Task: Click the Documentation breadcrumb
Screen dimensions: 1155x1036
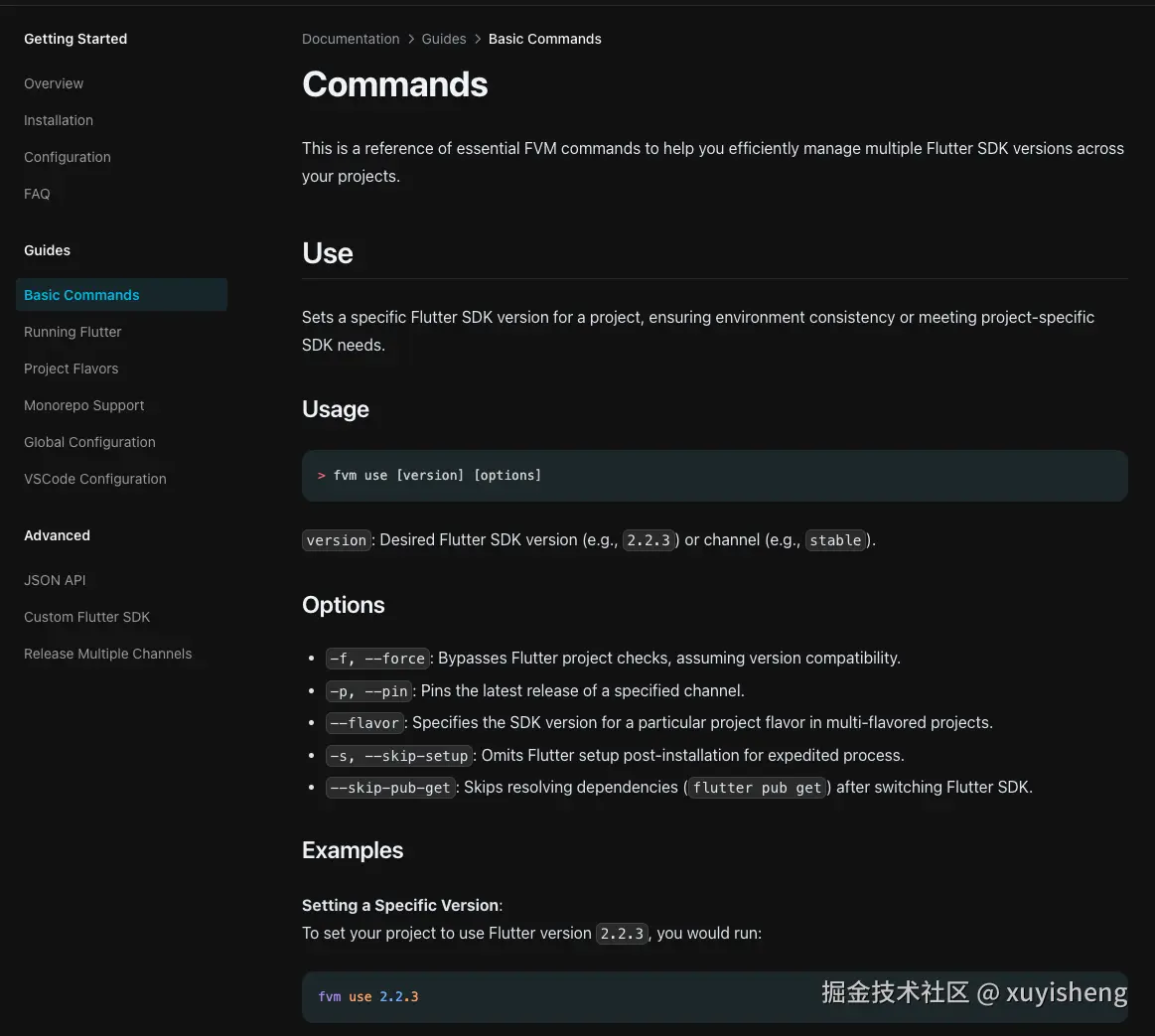Action: [351, 39]
